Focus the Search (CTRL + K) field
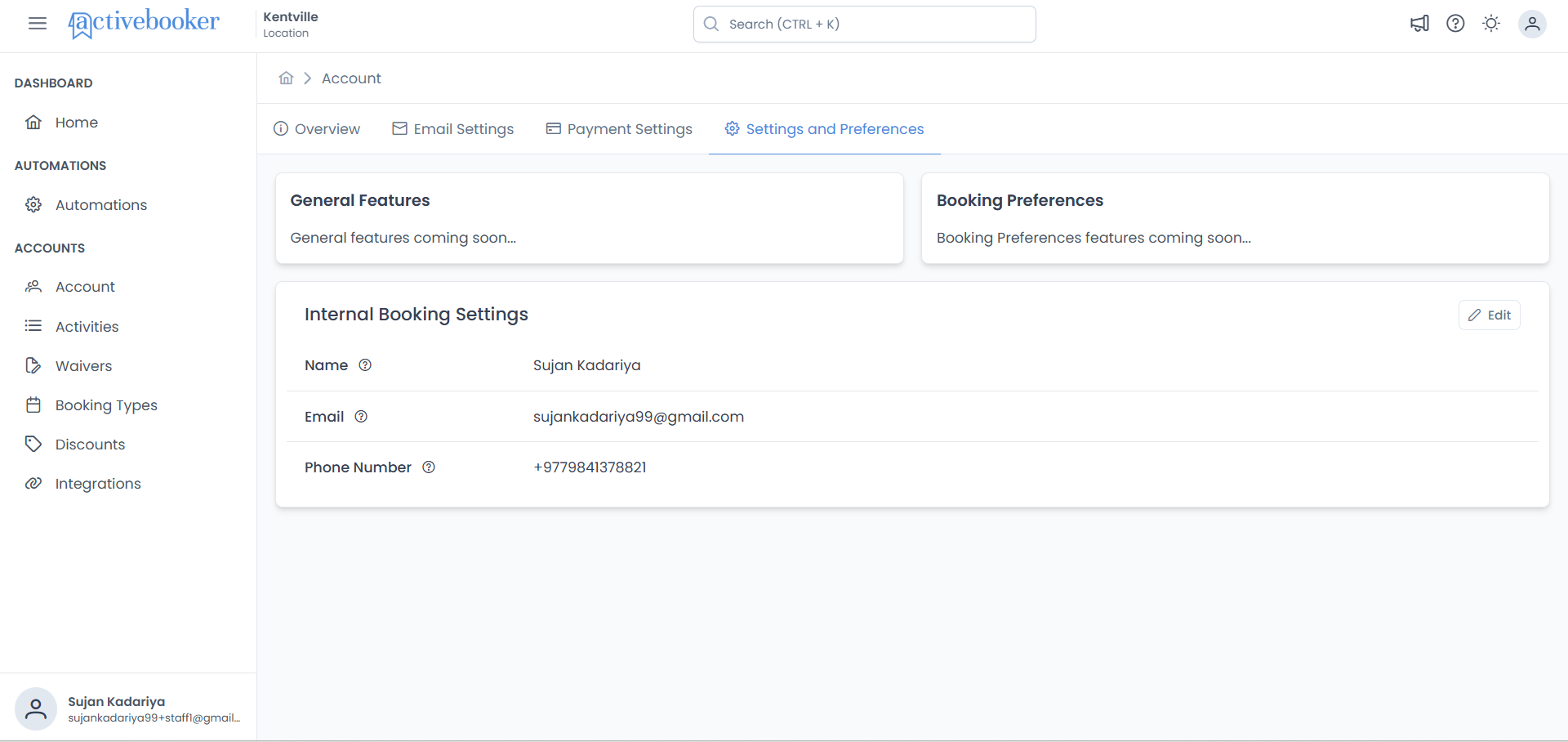Viewport: 1568px width, 742px height. [x=864, y=24]
